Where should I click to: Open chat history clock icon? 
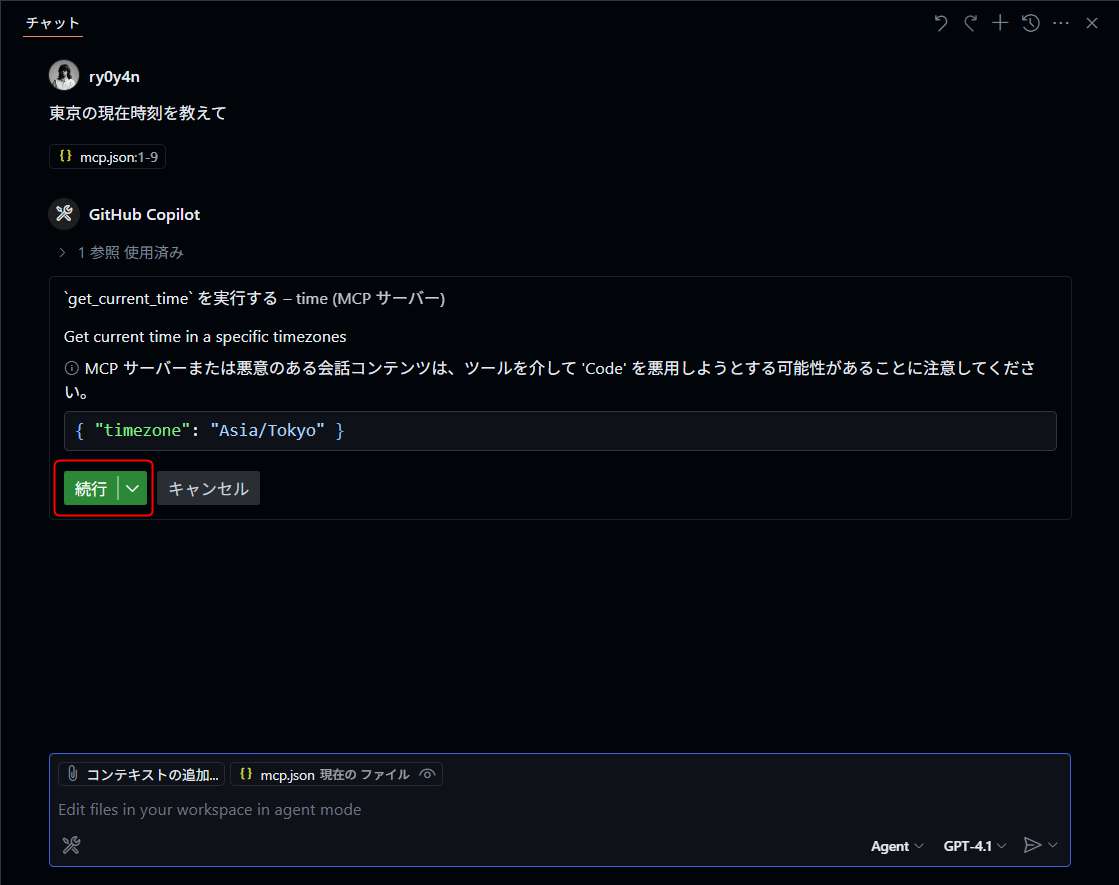1031,24
